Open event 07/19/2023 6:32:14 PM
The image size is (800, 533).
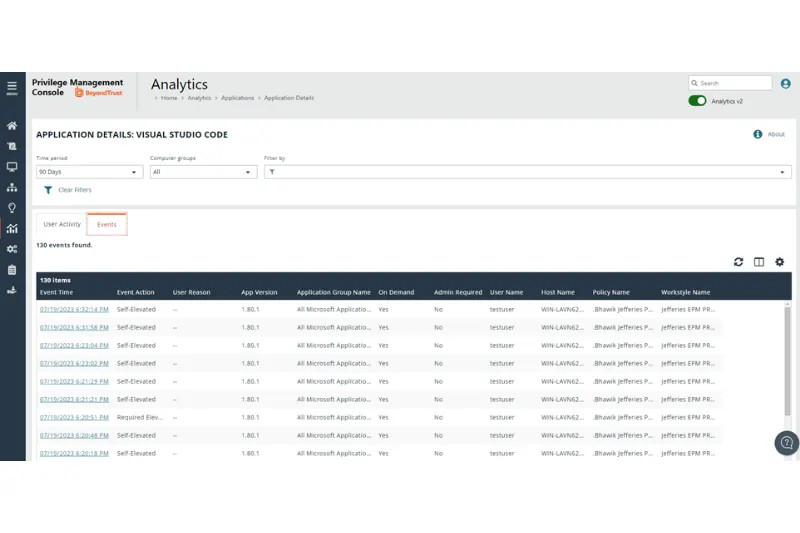coord(74,310)
